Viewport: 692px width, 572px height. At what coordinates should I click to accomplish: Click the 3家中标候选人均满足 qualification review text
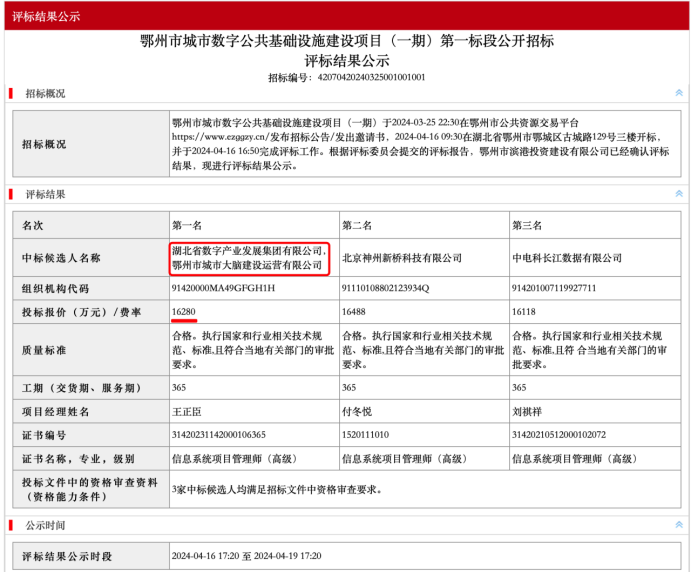[277, 489]
